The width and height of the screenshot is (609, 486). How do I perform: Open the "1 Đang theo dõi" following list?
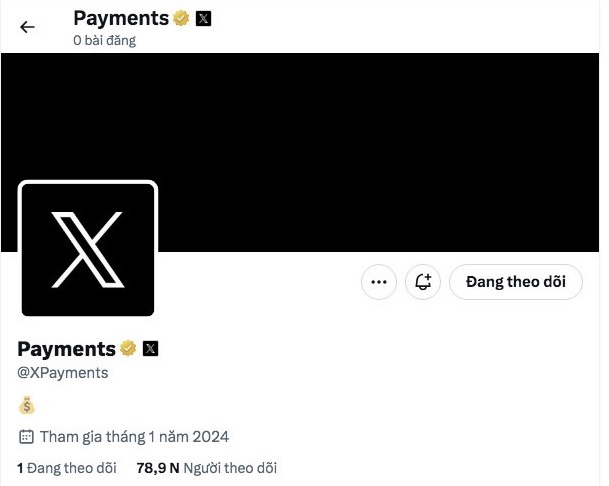pos(67,467)
